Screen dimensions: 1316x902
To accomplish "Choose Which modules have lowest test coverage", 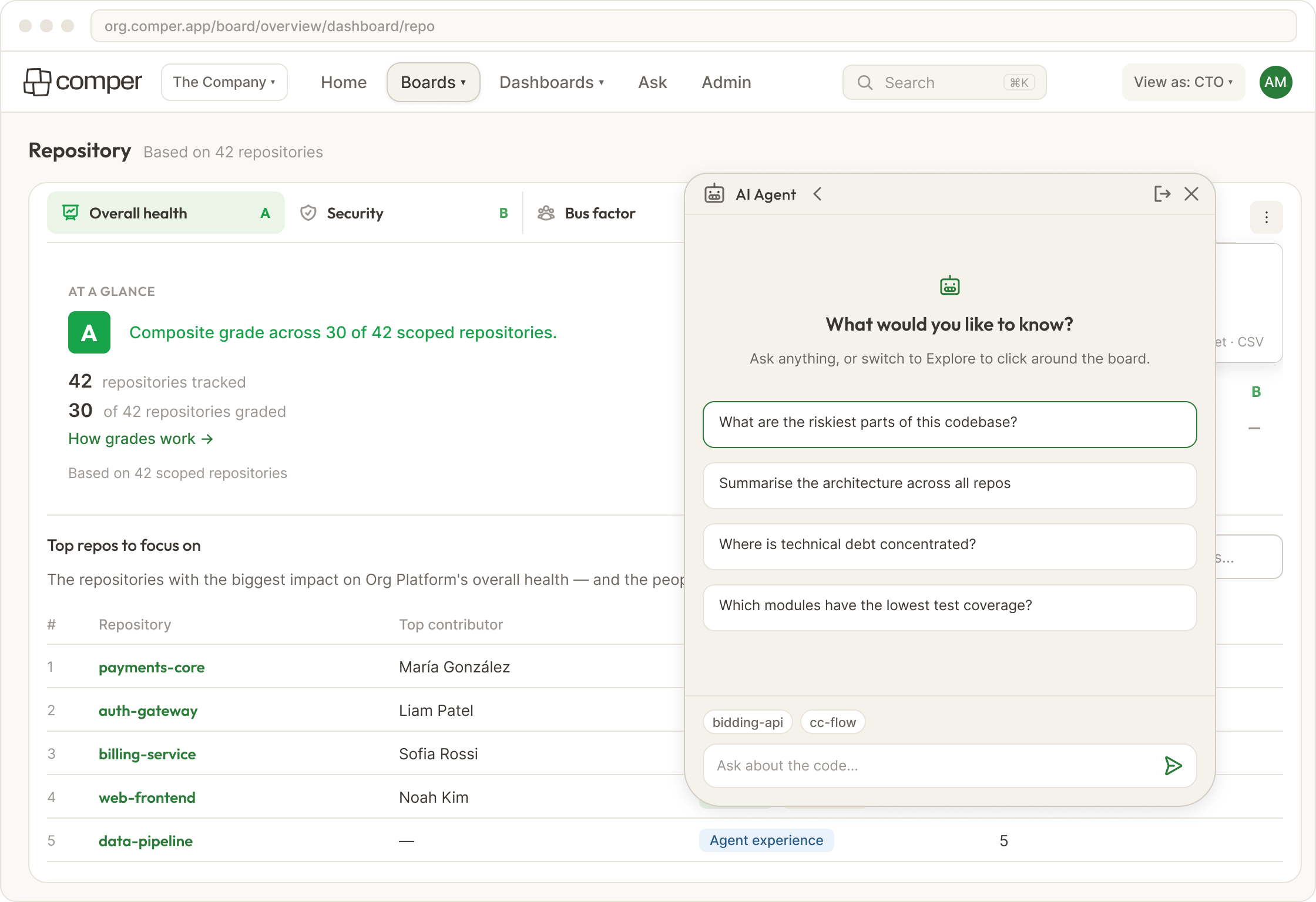I will click(x=950, y=608).
